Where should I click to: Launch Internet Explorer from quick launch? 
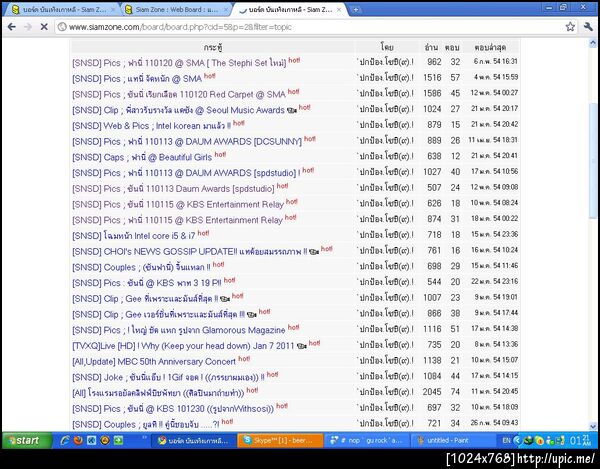coord(65,440)
